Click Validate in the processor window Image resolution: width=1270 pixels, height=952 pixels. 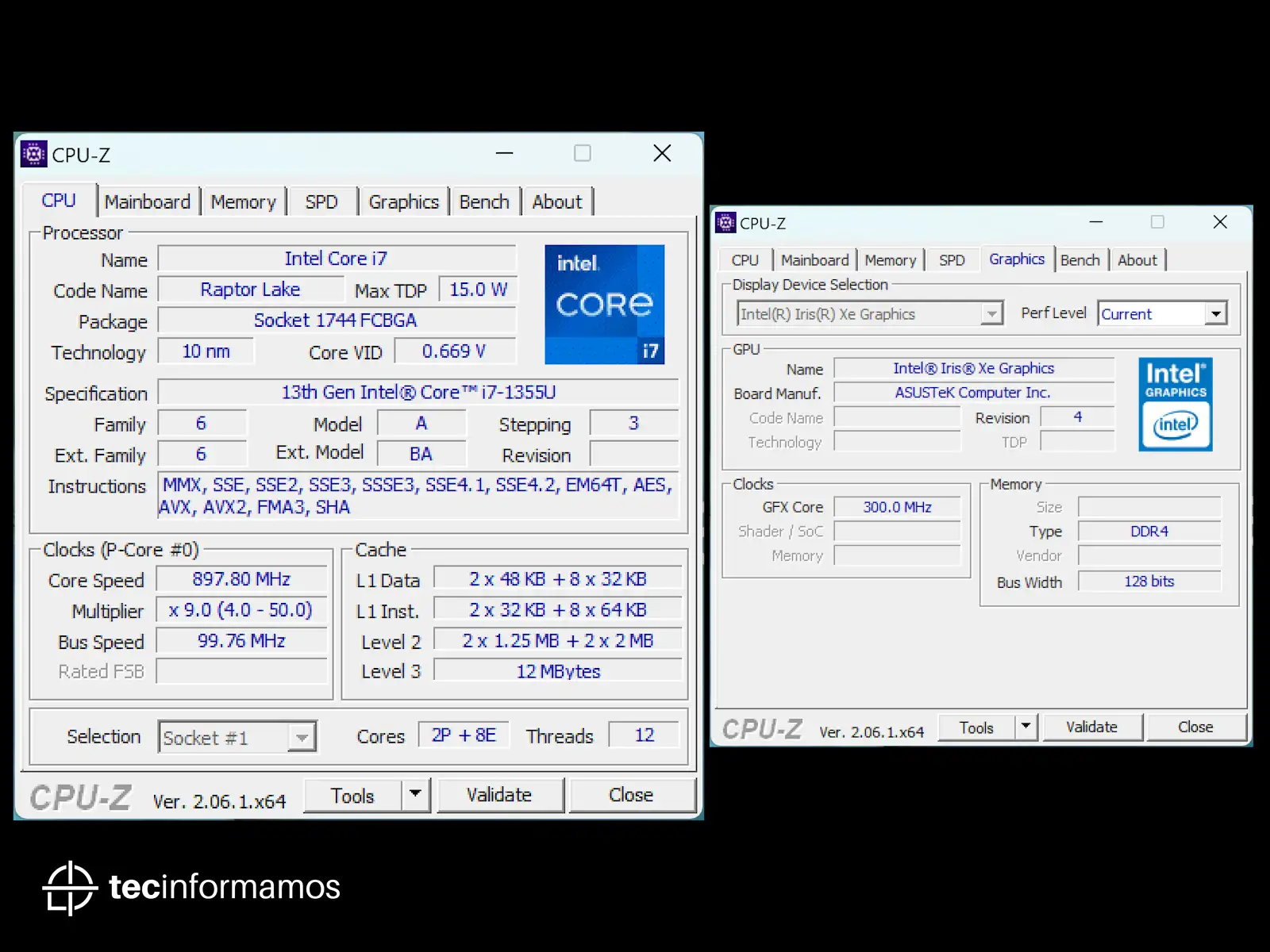(499, 795)
